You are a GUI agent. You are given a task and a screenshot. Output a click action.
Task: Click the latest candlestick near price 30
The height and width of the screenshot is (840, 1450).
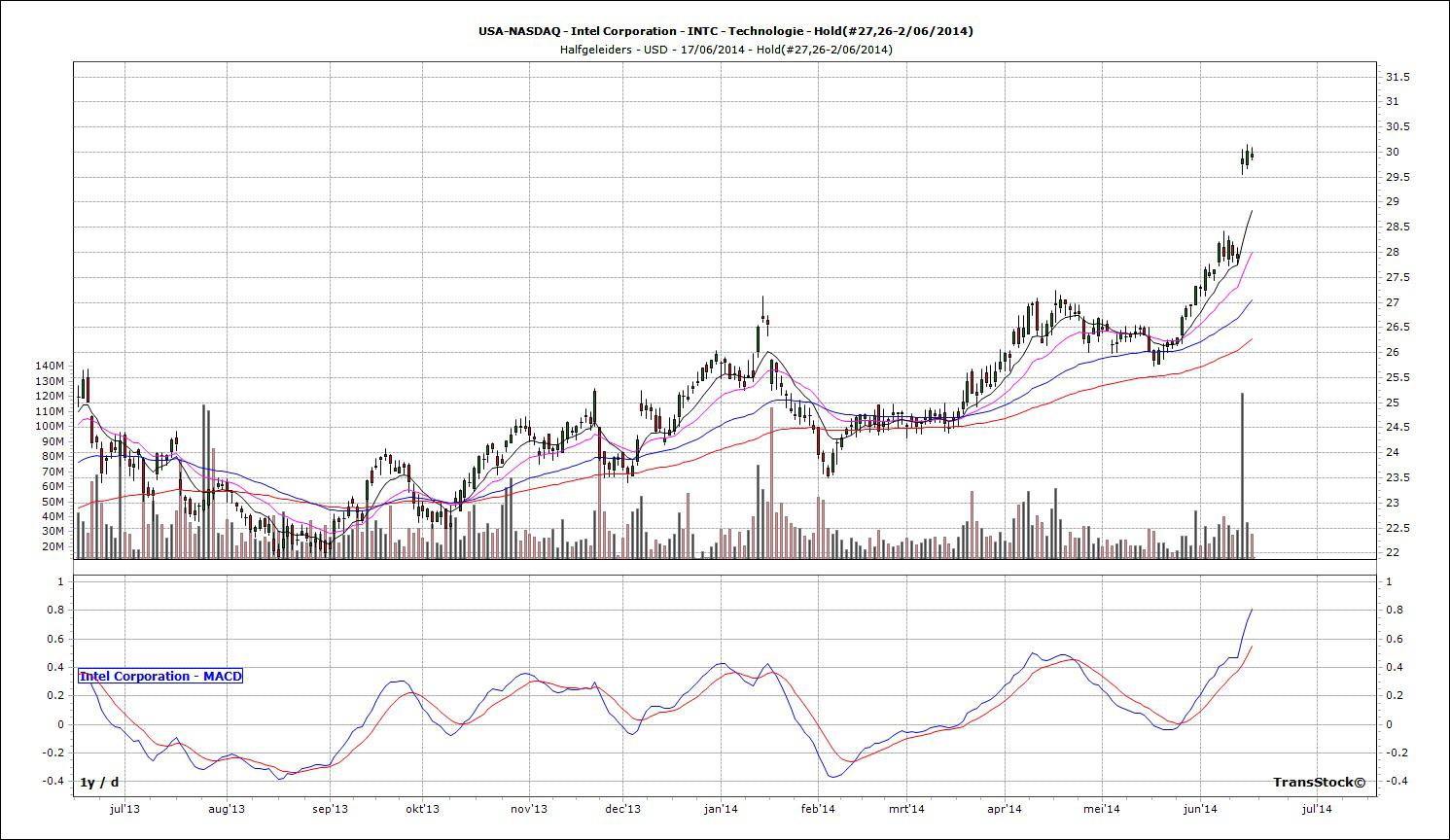coord(1252,154)
